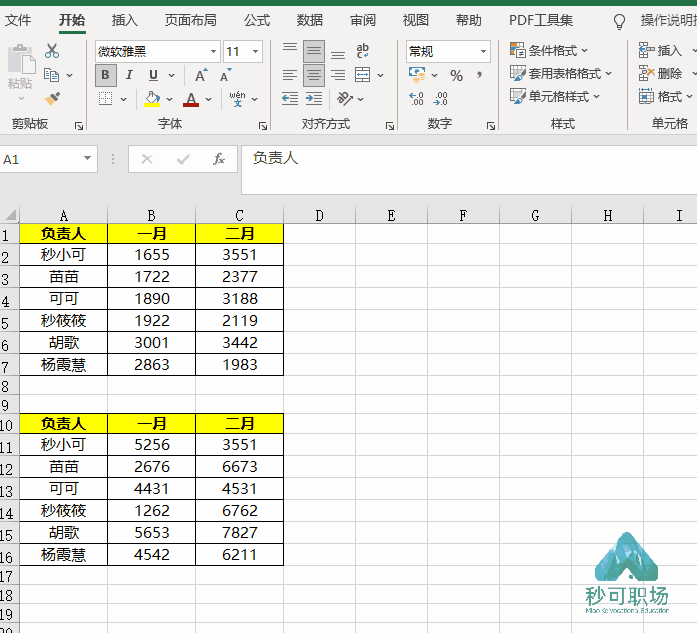The image size is (697, 633).
Task: Expand borders dropdown arrow
Action: (x=124, y=99)
